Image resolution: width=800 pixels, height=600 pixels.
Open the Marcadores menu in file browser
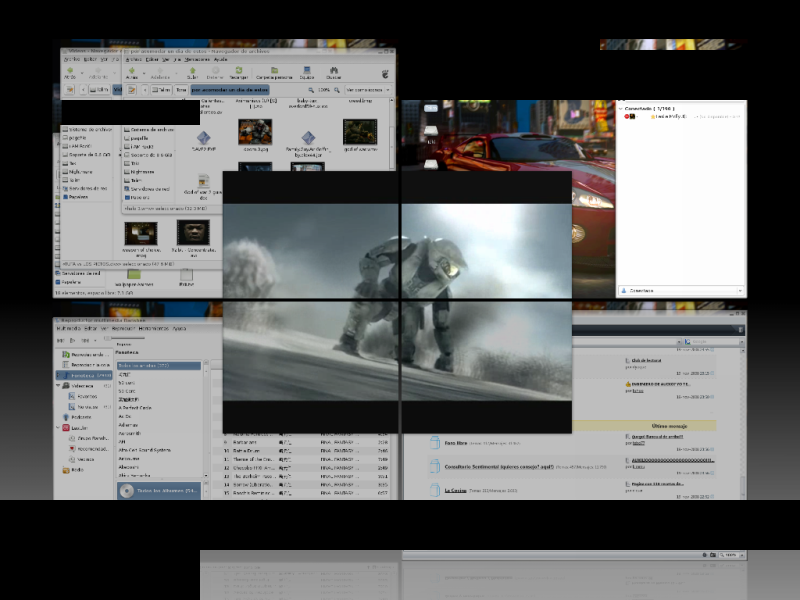coord(197,60)
